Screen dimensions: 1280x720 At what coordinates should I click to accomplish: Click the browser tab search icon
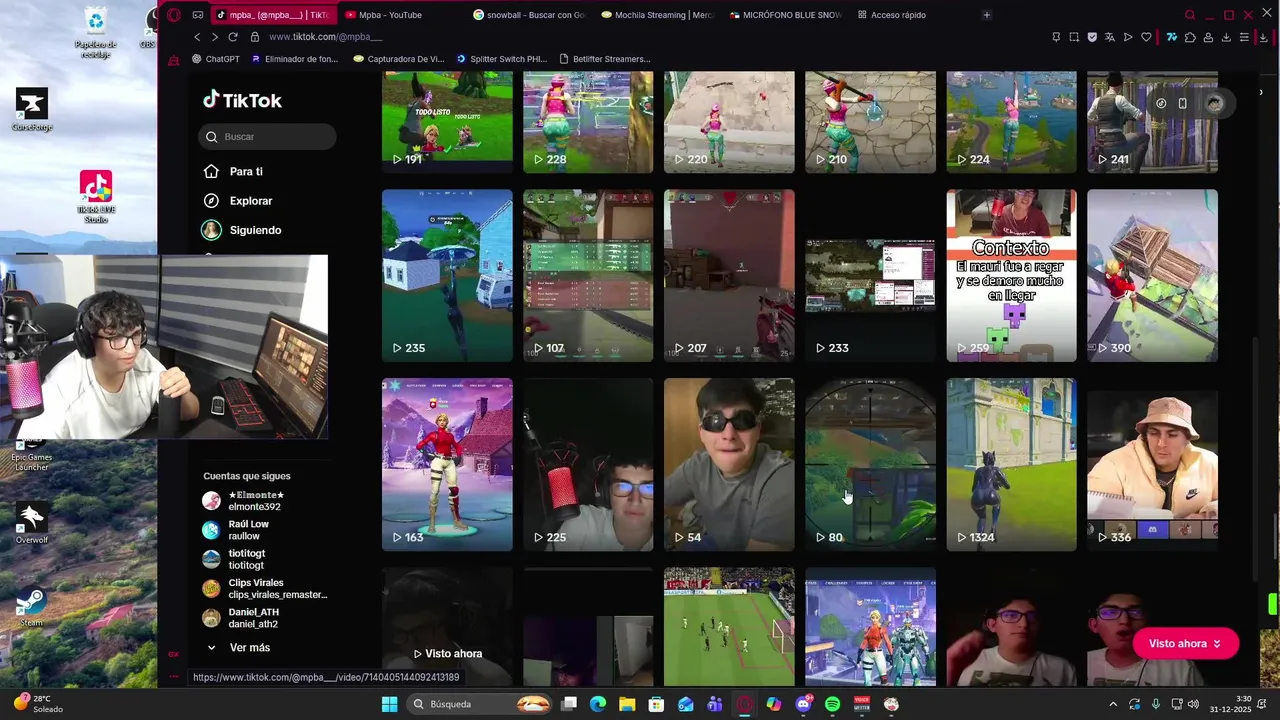(1190, 15)
